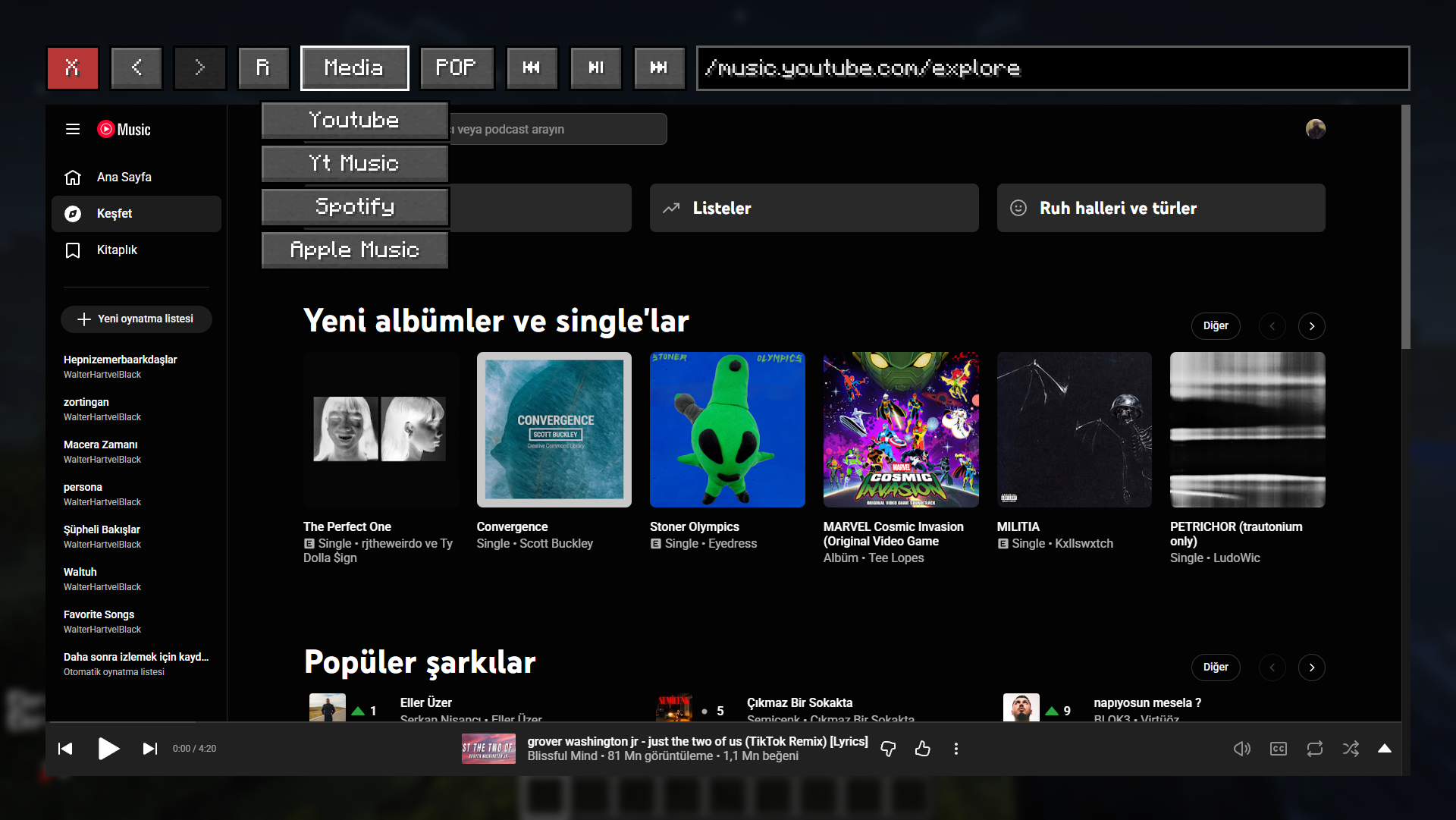Click the browser back arrow button
Image resolution: width=1456 pixels, height=820 pixels.
[x=136, y=68]
